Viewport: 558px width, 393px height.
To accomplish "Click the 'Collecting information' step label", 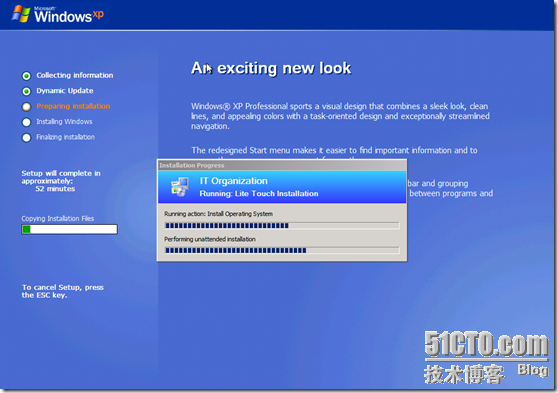I will tap(75, 75).
